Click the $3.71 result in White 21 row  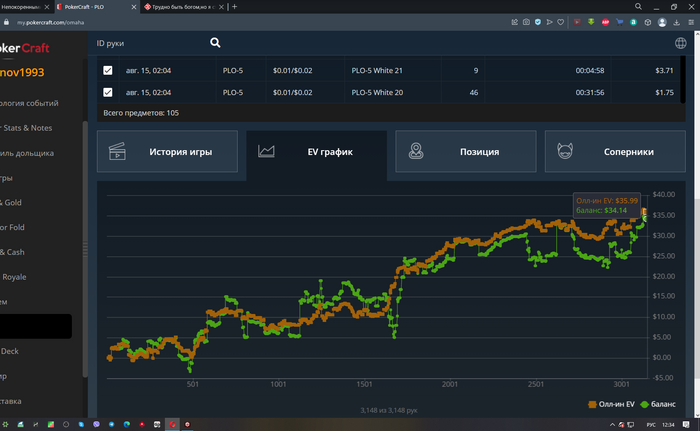tap(664, 70)
